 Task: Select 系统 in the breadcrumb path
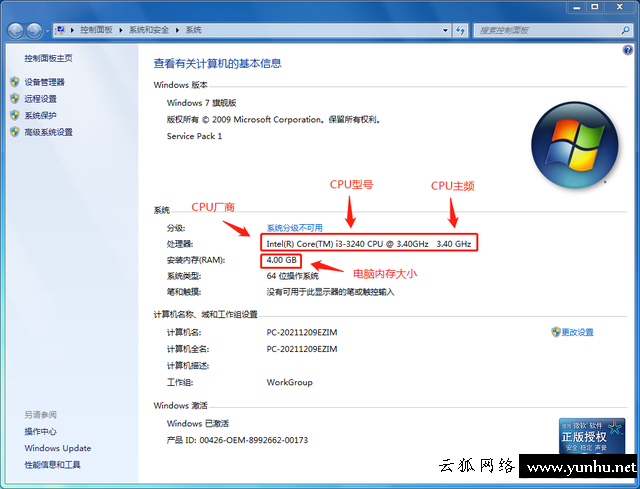[x=193, y=30]
